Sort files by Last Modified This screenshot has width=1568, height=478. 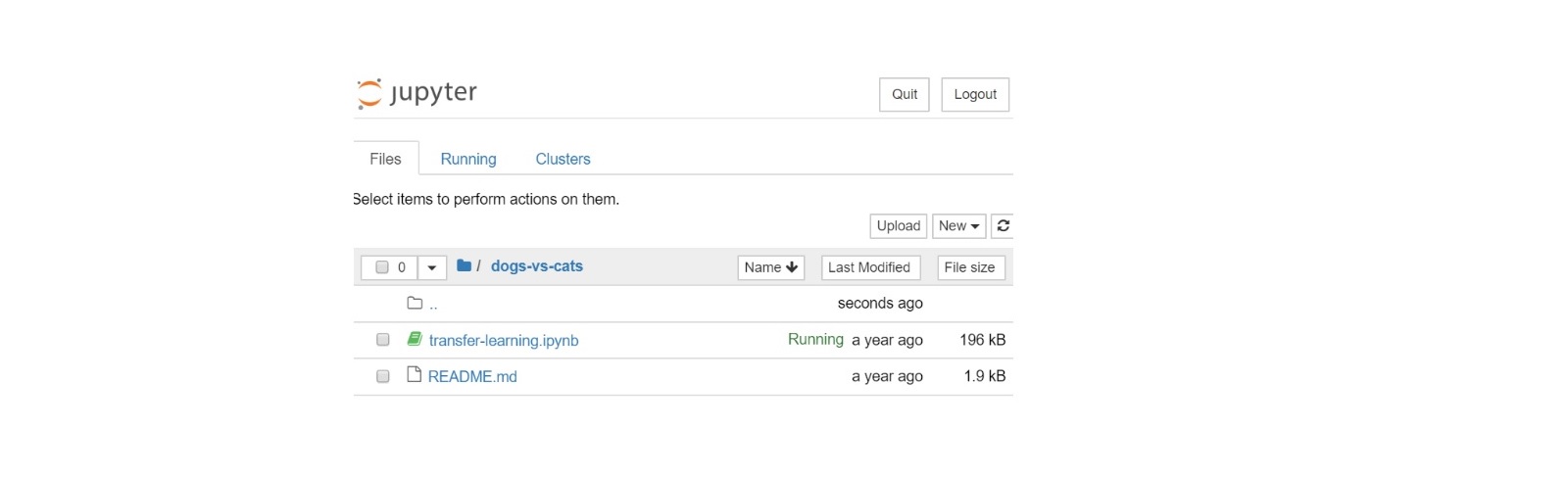(x=869, y=267)
